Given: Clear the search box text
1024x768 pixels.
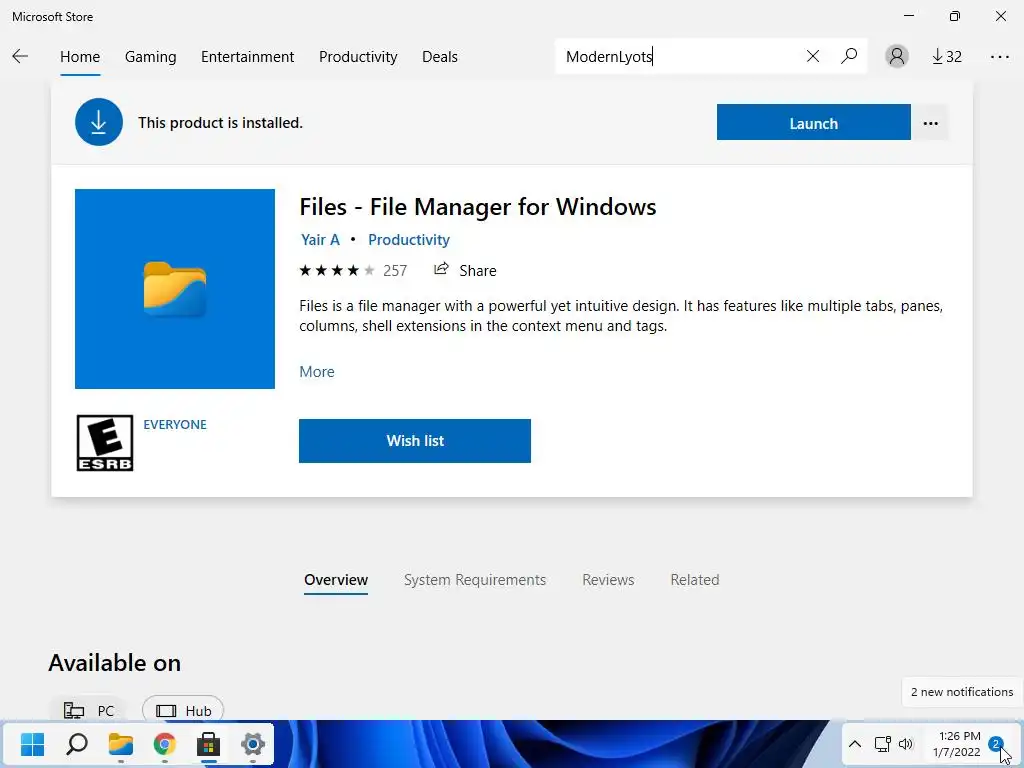Looking at the screenshot, I should (812, 56).
